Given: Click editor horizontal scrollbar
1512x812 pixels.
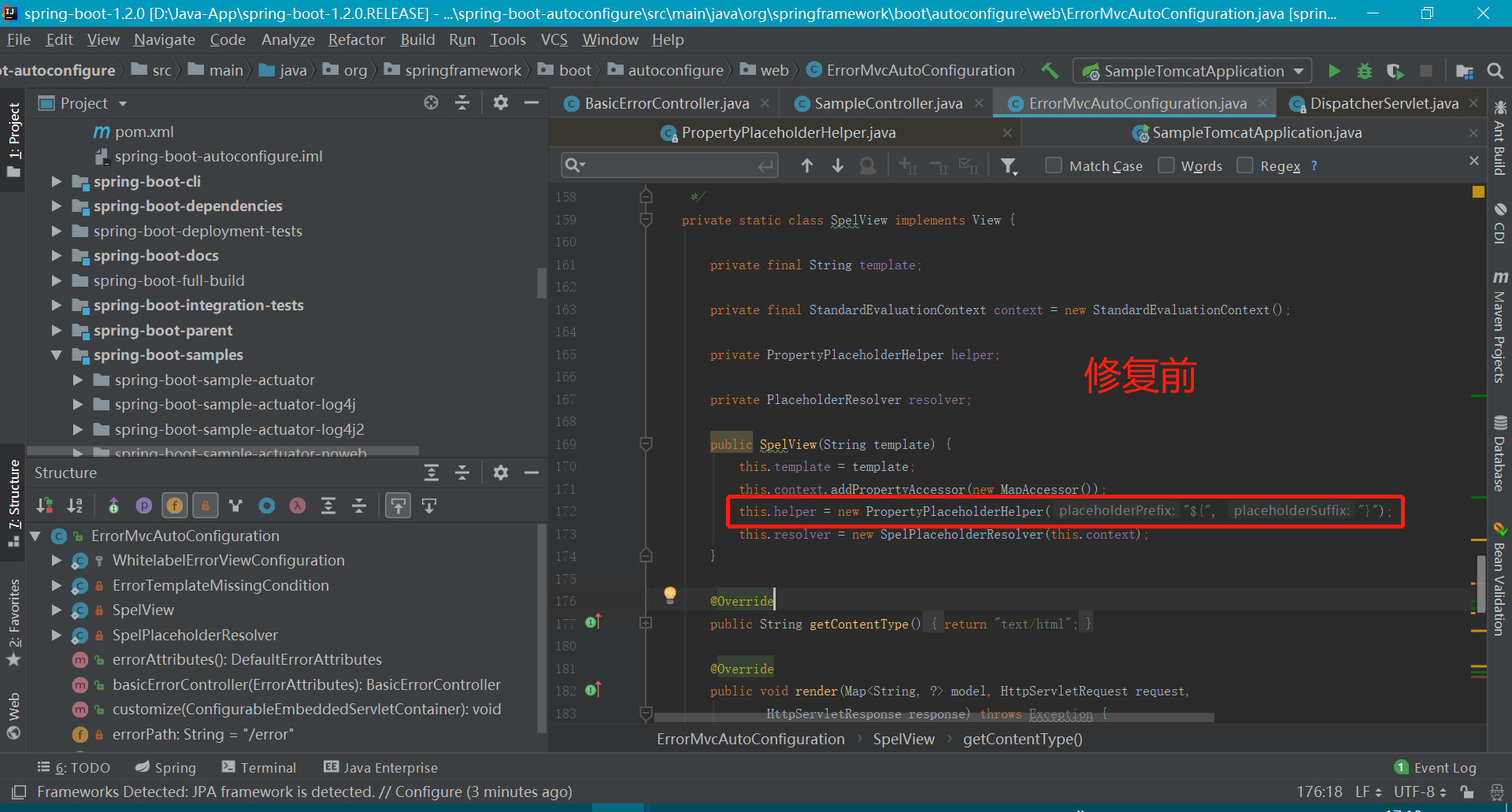Looking at the screenshot, I should coord(933,717).
